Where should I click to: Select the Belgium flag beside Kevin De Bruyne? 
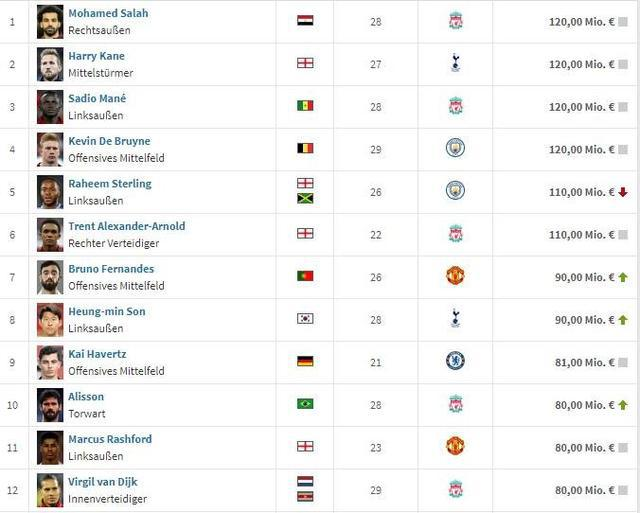click(x=305, y=148)
